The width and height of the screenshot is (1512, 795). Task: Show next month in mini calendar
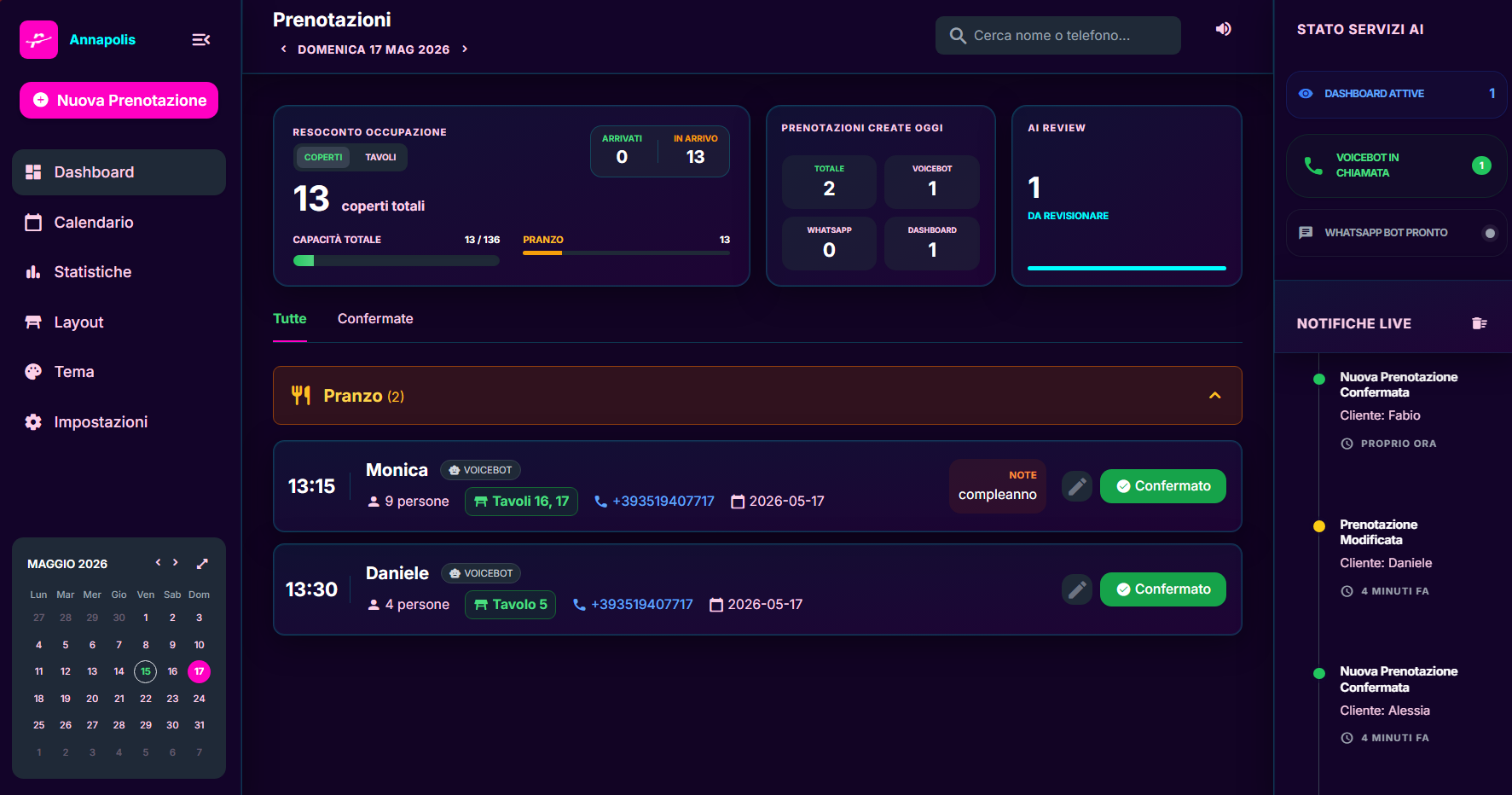click(x=176, y=563)
